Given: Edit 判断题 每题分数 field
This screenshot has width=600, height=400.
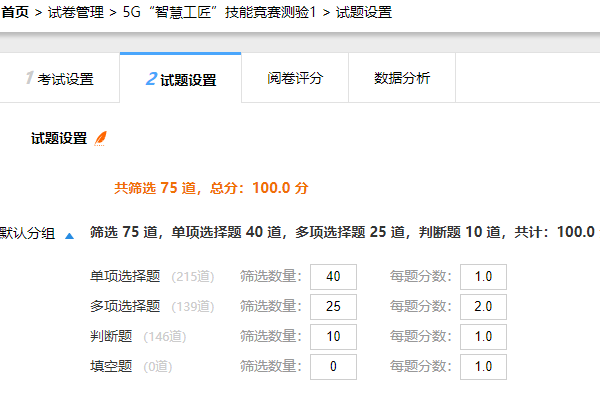Looking at the screenshot, I should [483, 337].
